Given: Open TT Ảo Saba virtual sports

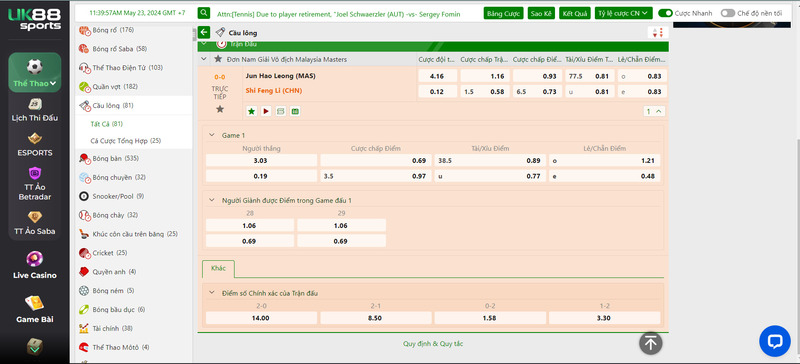Looking at the screenshot, I should coord(35,224).
